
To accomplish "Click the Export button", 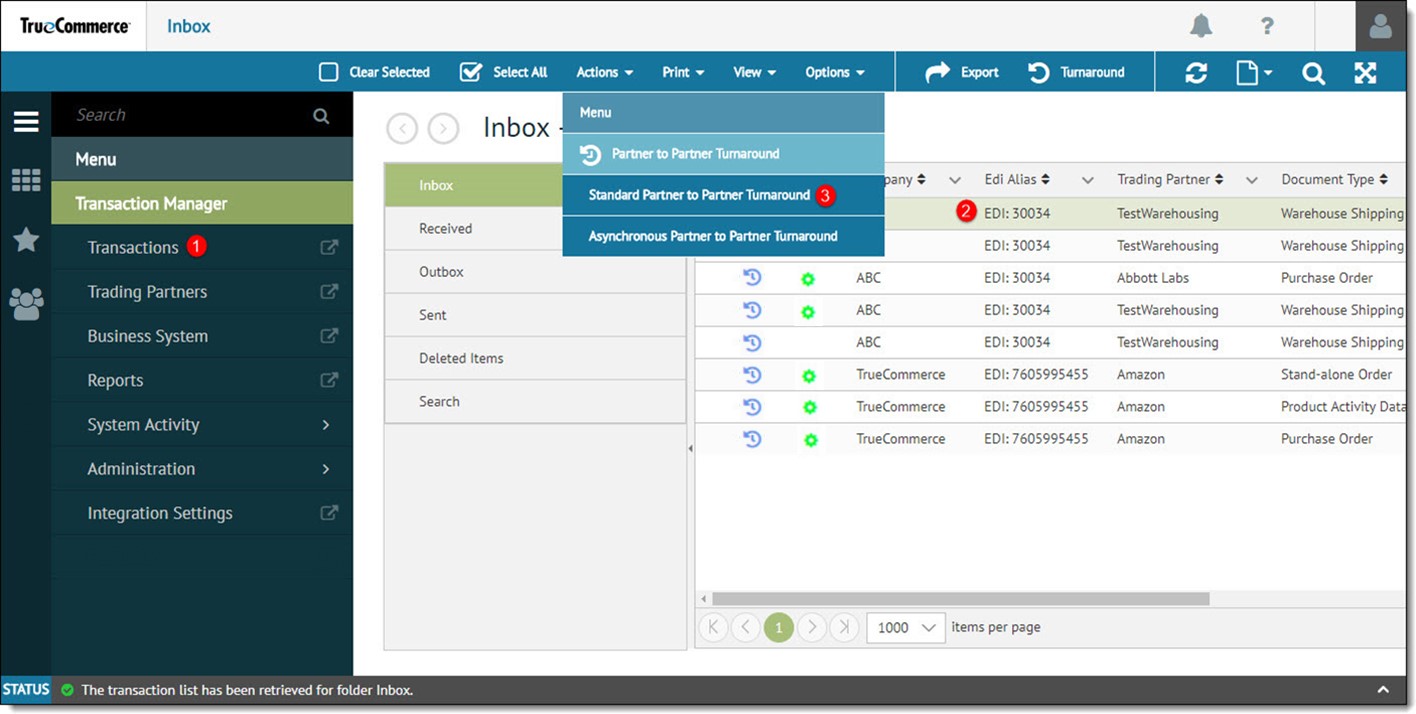I will pos(962,72).
